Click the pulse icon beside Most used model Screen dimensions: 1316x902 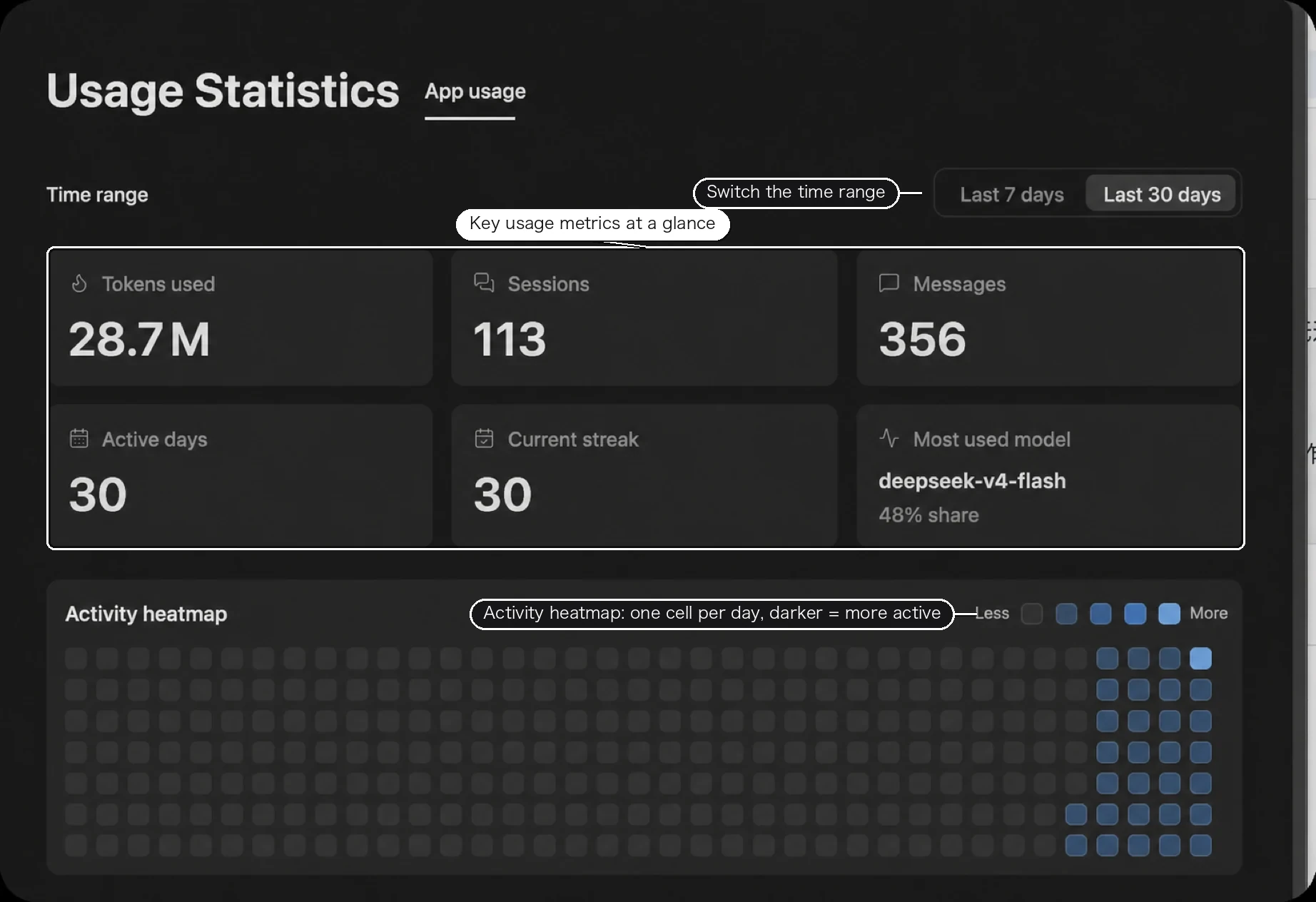[889, 437]
